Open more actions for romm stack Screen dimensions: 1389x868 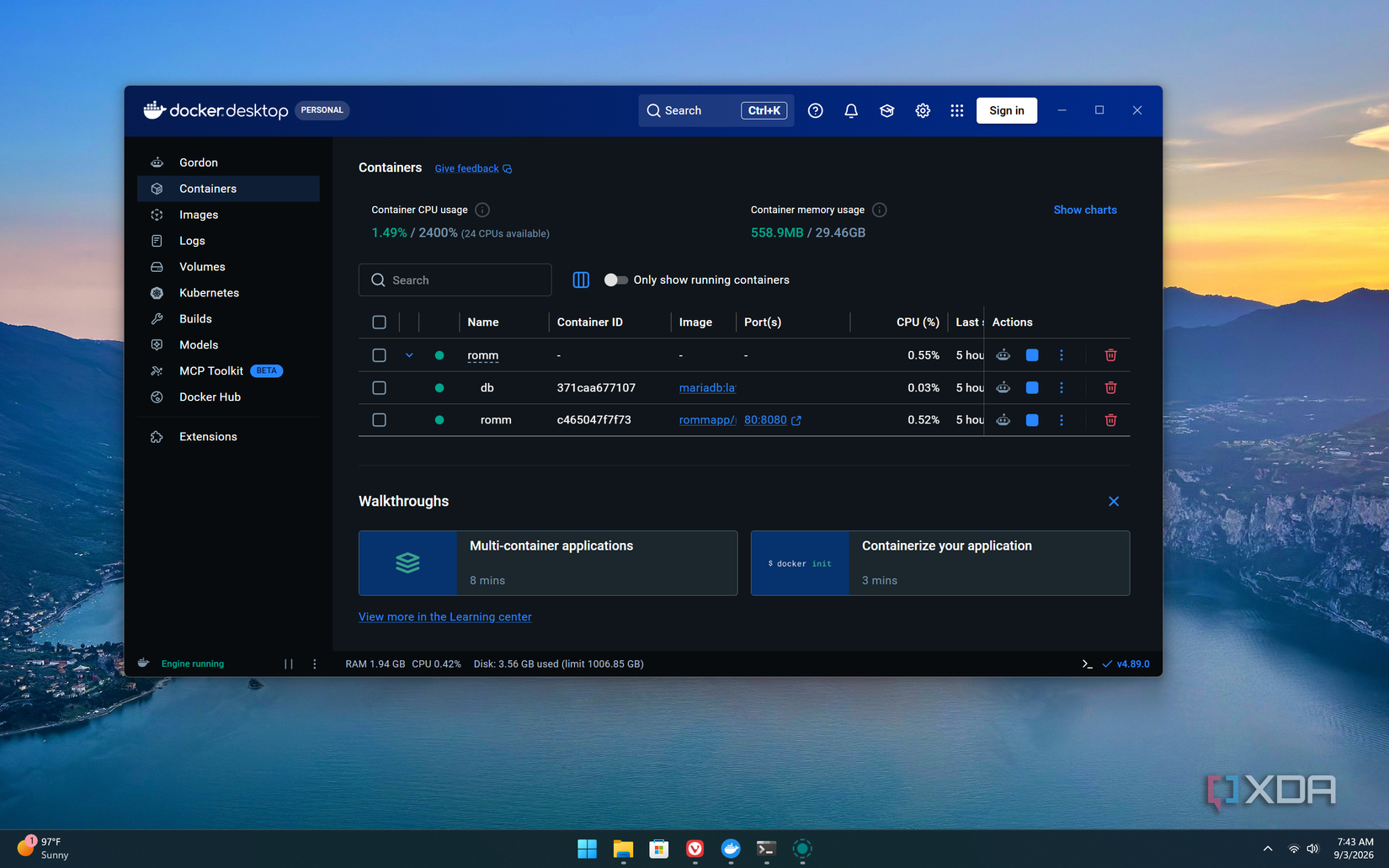tap(1062, 355)
